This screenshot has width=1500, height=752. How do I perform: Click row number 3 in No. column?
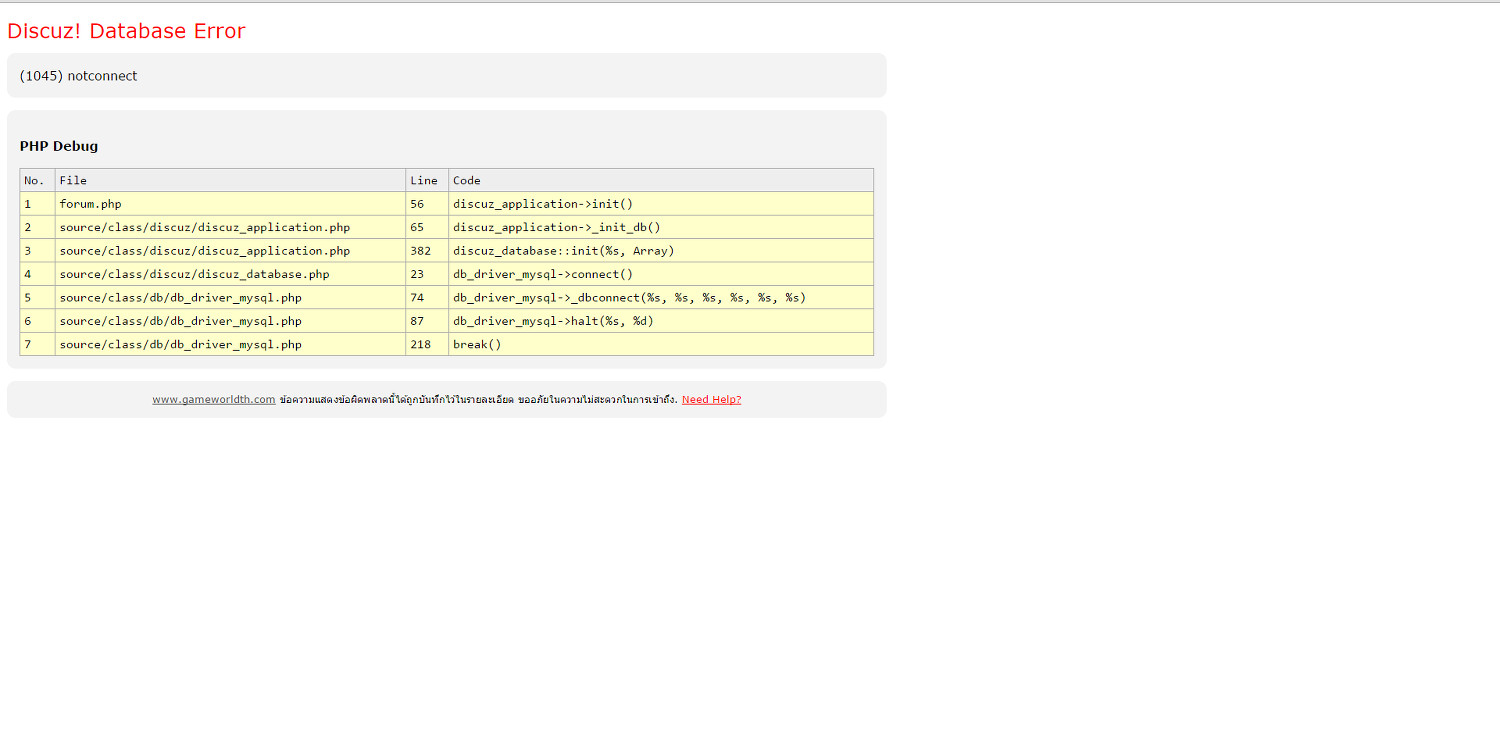[37, 251]
